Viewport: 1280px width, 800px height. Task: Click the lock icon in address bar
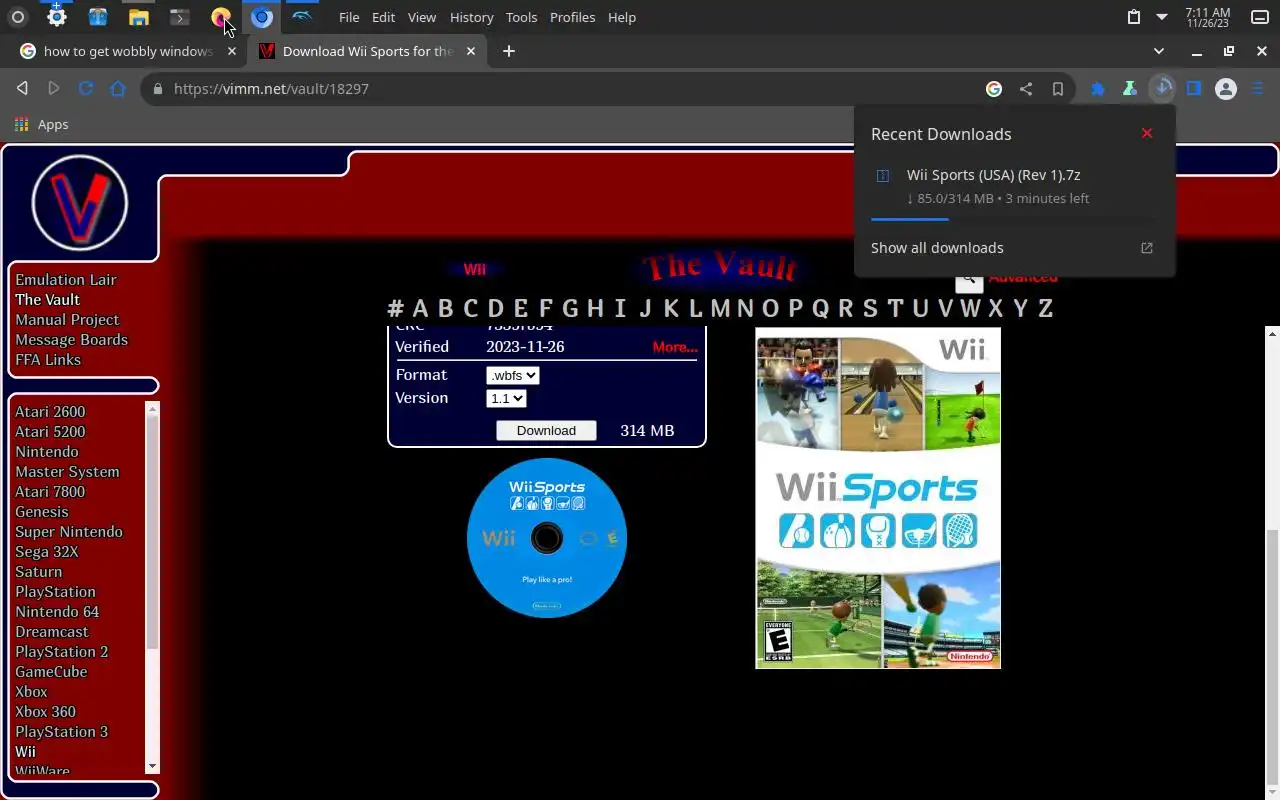click(157, 89)
